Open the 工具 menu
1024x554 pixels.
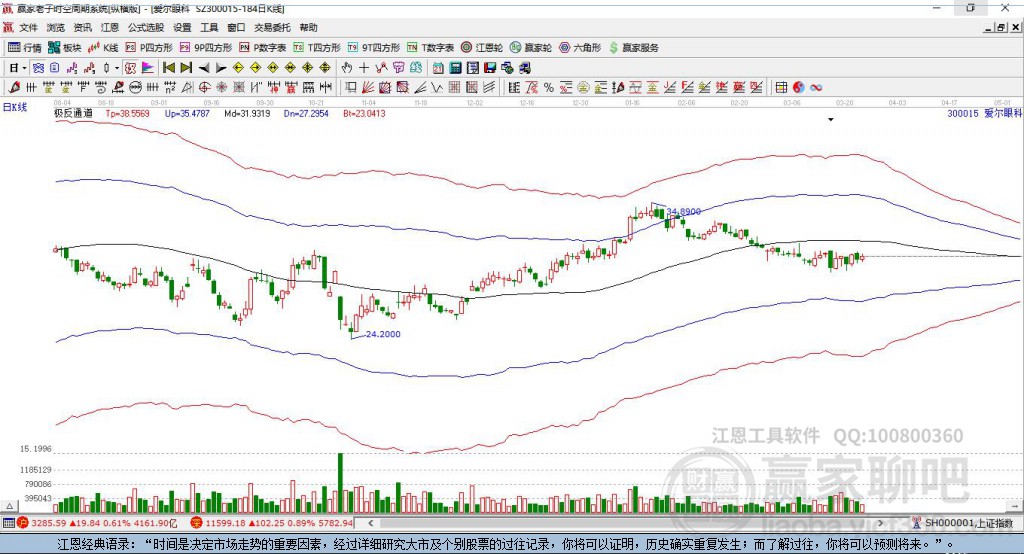[x=209, y=27]
